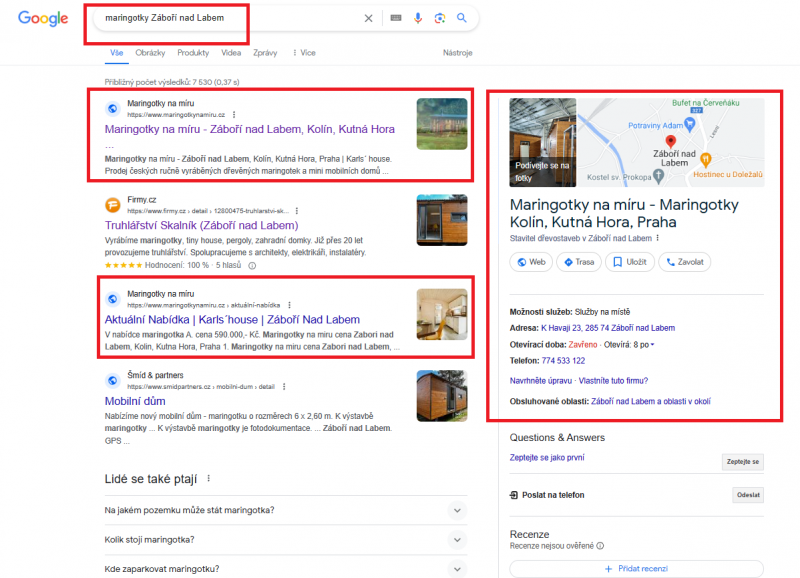Expand 'Na jakém pozemku může stát maringotka?'

[x=286, y=510]
